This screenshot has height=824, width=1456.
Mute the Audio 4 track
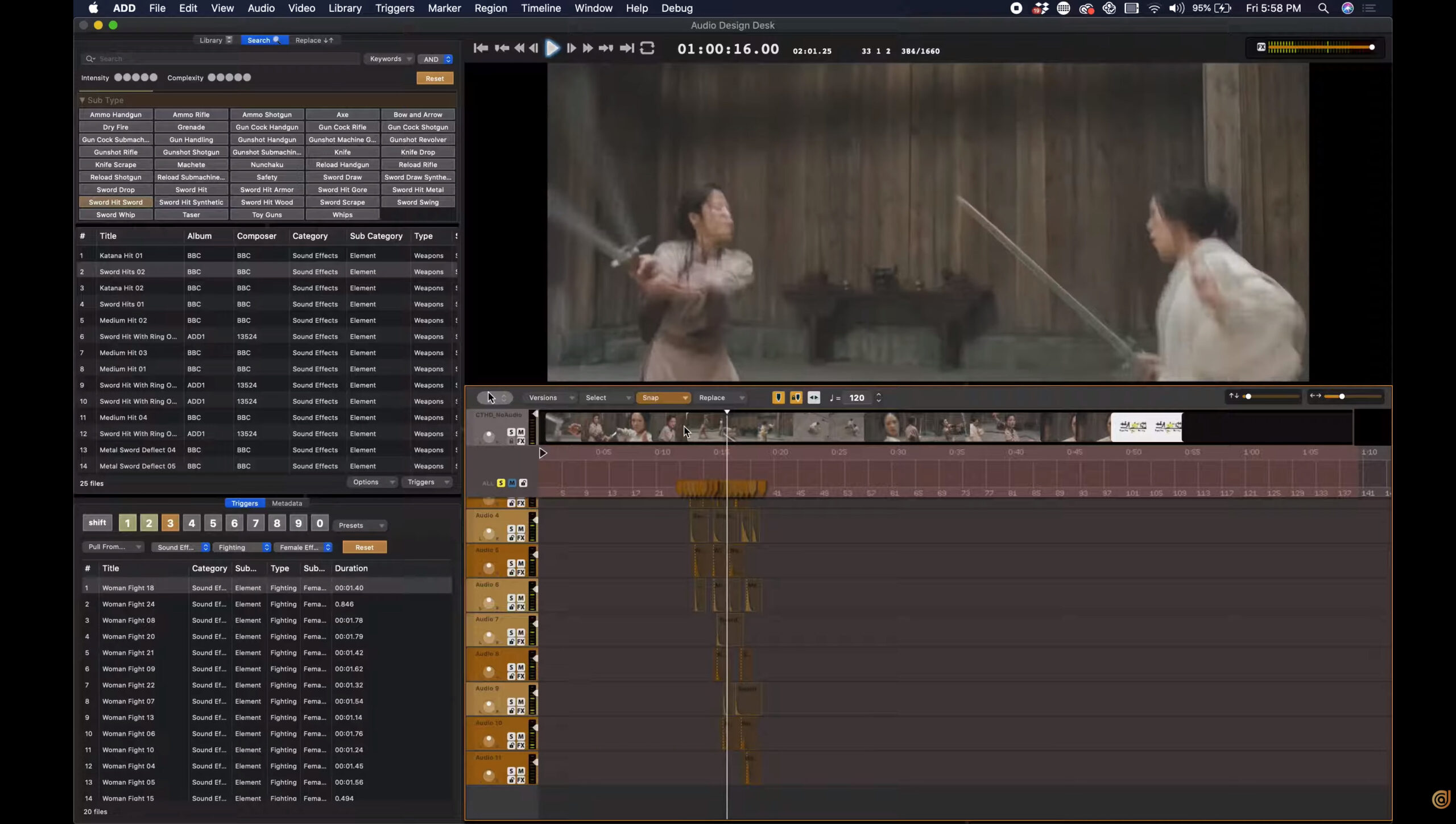click(x=520, y=529)
